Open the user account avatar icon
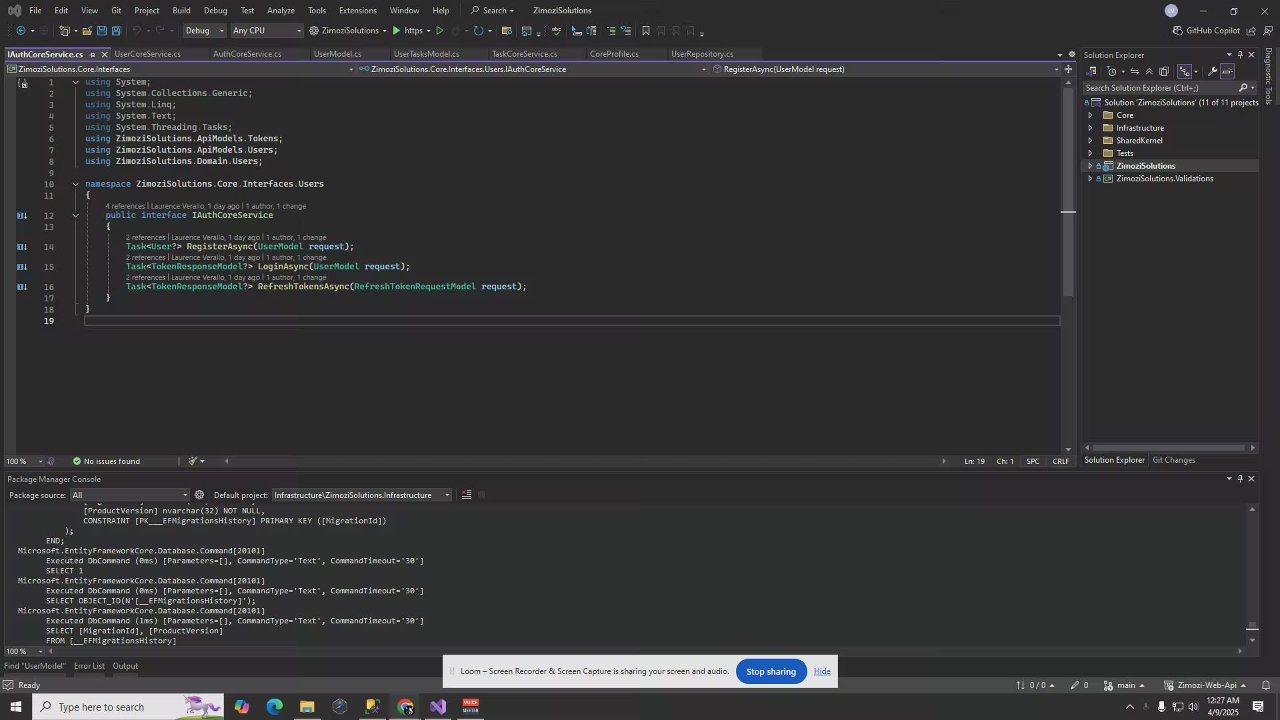Screen dimensions: 1280x720 1171,10
